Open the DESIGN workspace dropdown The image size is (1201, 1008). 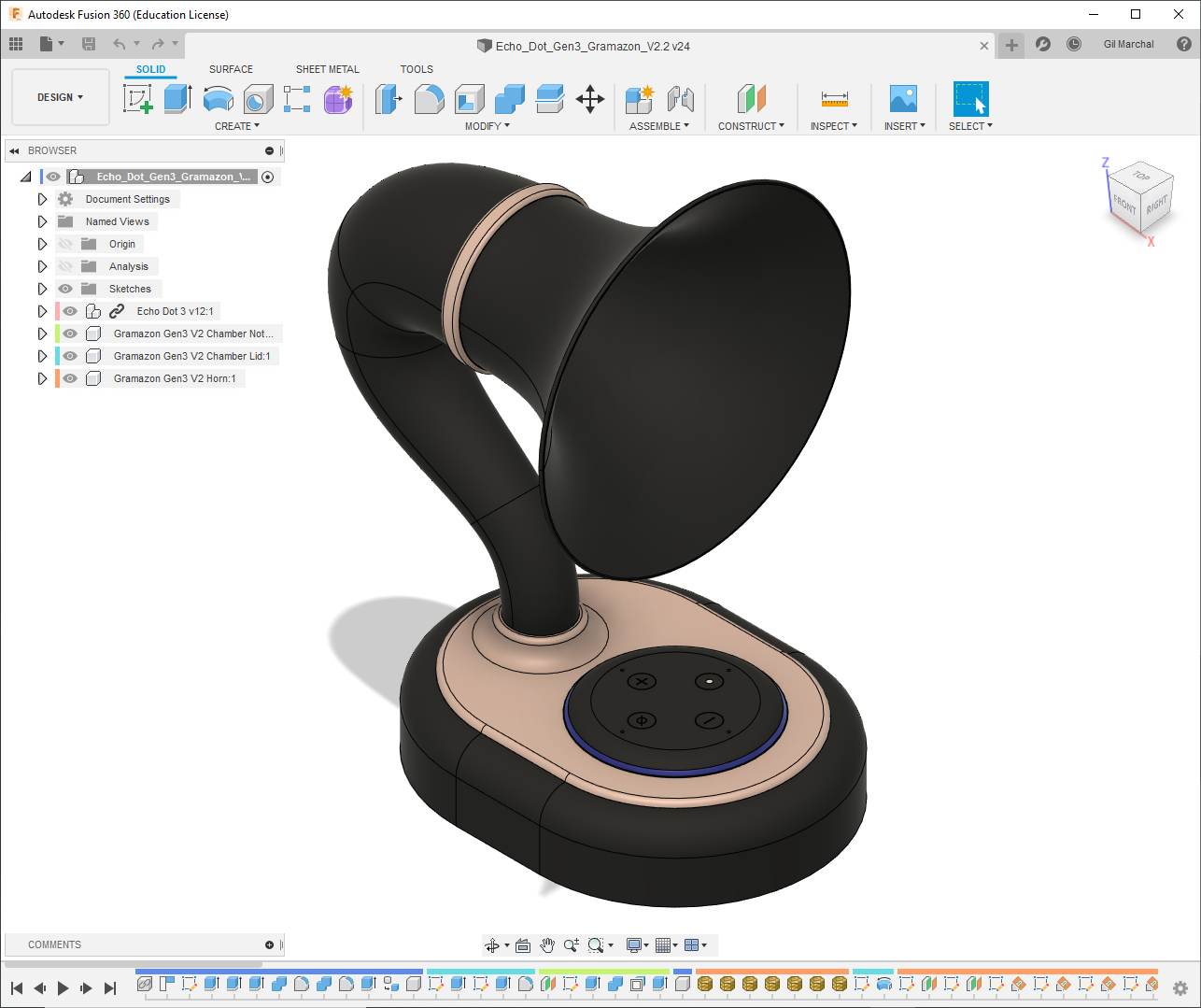click(60, 97)
